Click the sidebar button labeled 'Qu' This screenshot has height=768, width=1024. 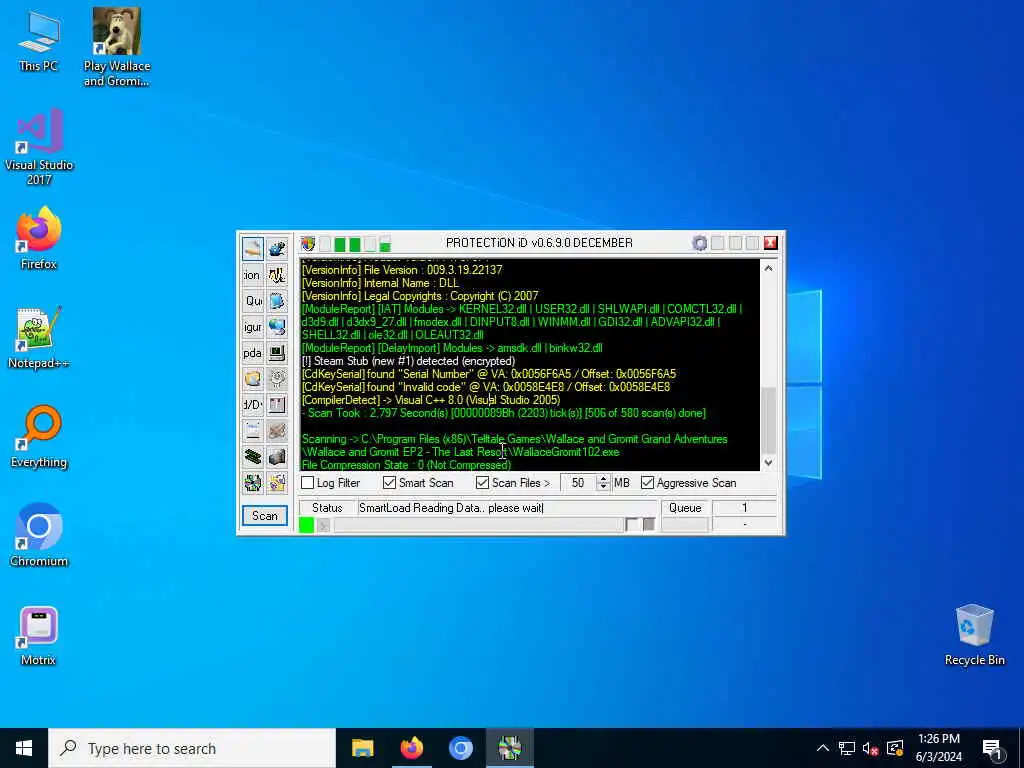coord(253,301)
